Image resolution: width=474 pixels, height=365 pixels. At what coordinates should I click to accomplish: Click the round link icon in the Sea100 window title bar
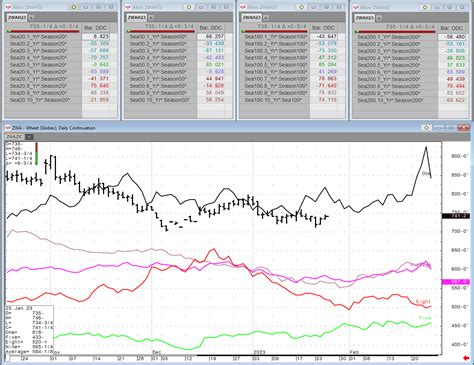coord(302,7)
